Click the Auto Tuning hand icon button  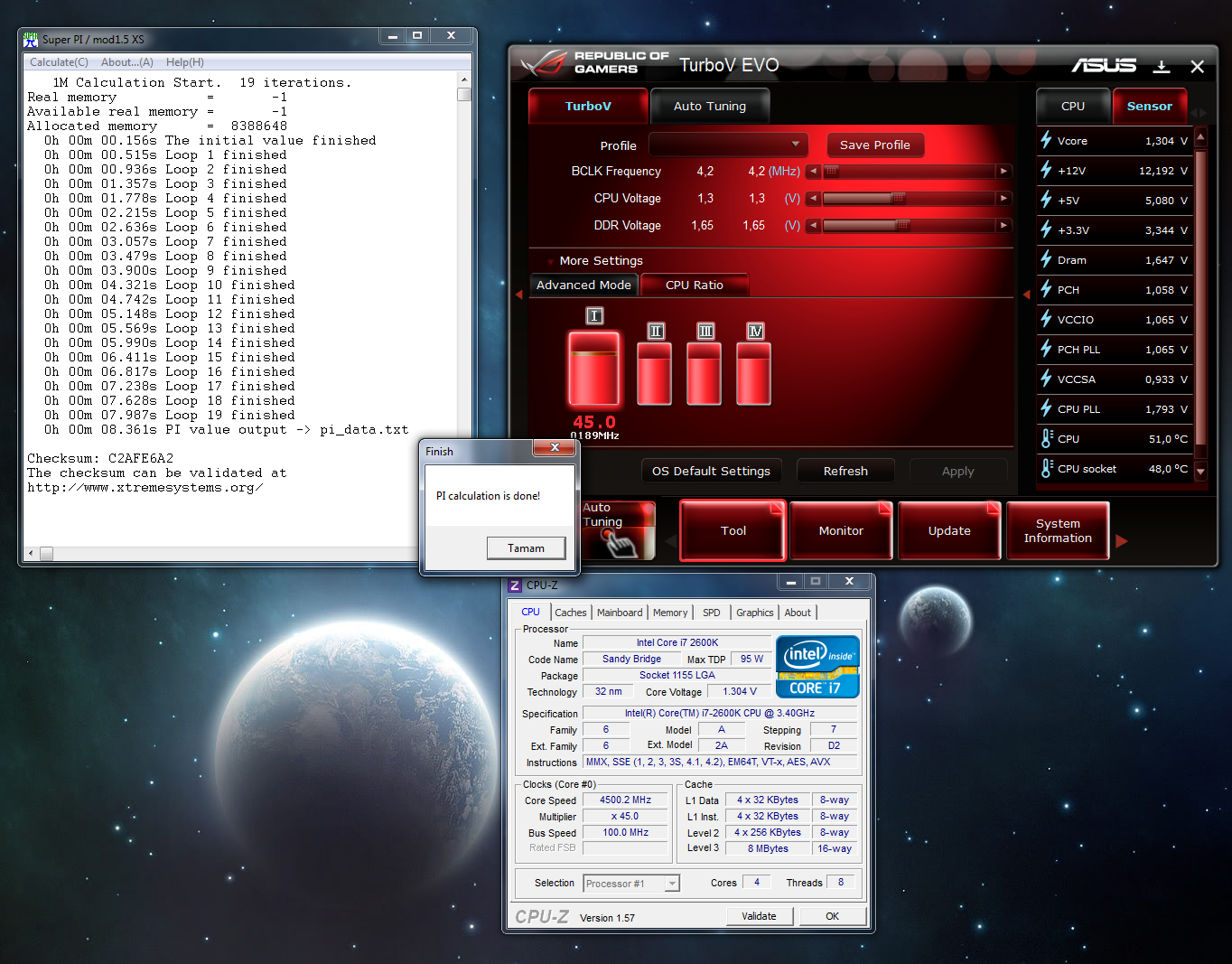click(x=618, y=530)
